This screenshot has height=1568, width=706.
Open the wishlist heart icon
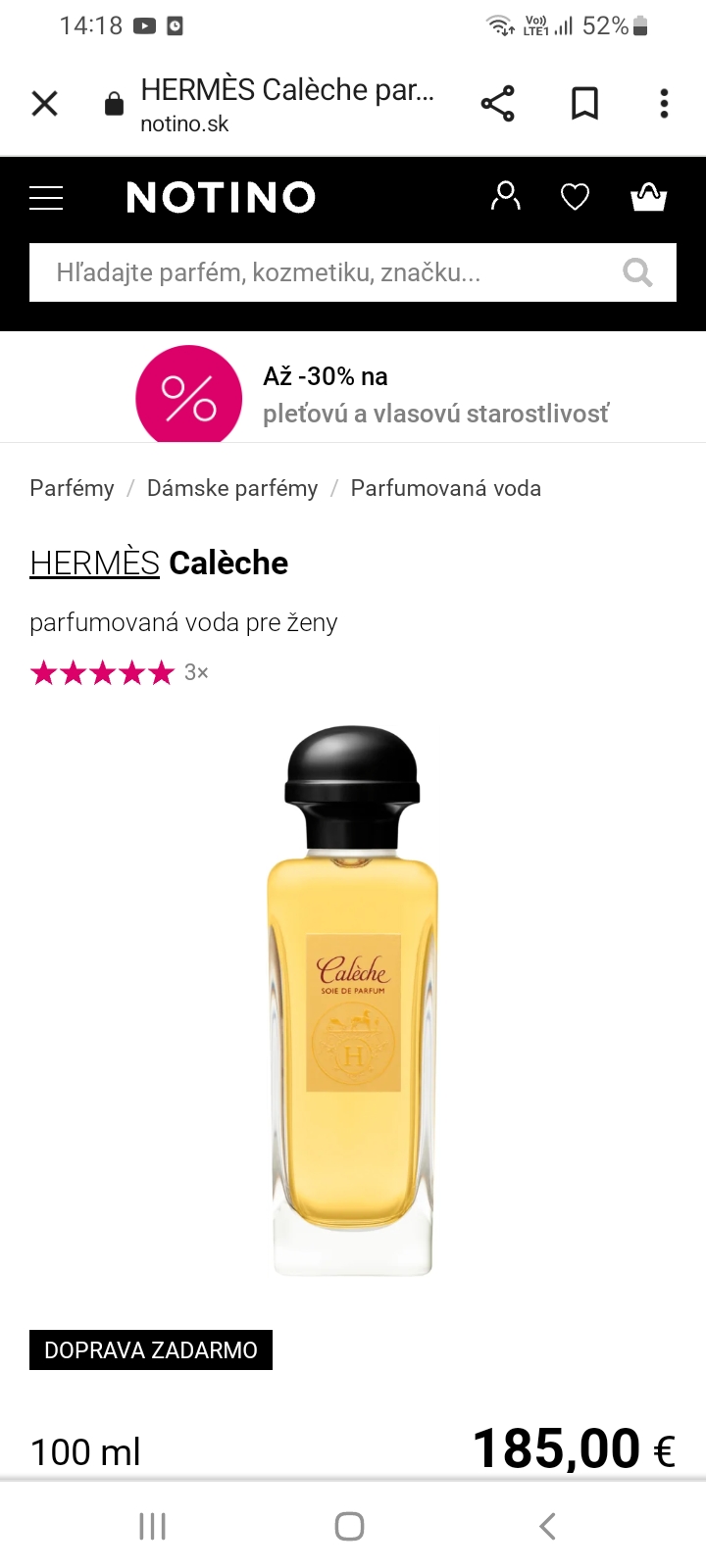(x=575, y=198)
